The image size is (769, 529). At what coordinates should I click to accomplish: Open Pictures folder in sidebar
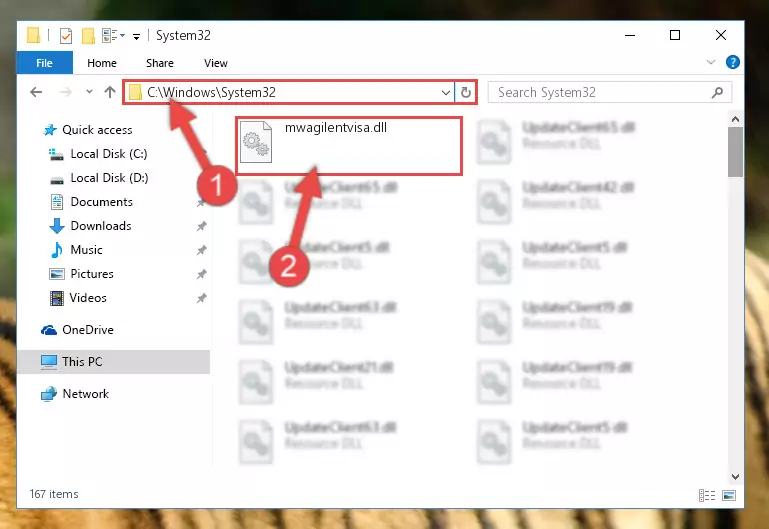click(x=92, y=274)
